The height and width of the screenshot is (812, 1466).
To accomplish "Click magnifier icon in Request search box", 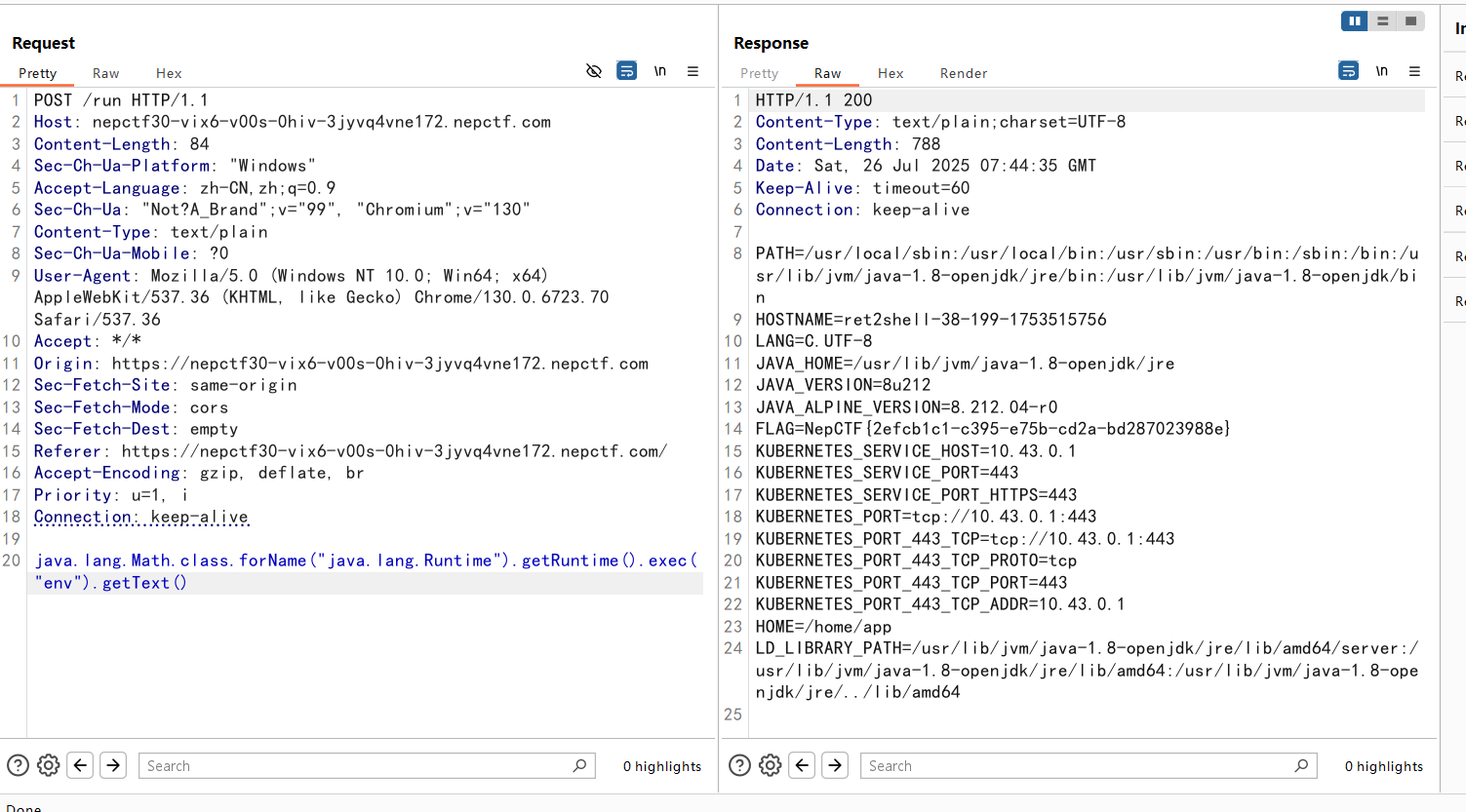I will click(x=579, y=765).
